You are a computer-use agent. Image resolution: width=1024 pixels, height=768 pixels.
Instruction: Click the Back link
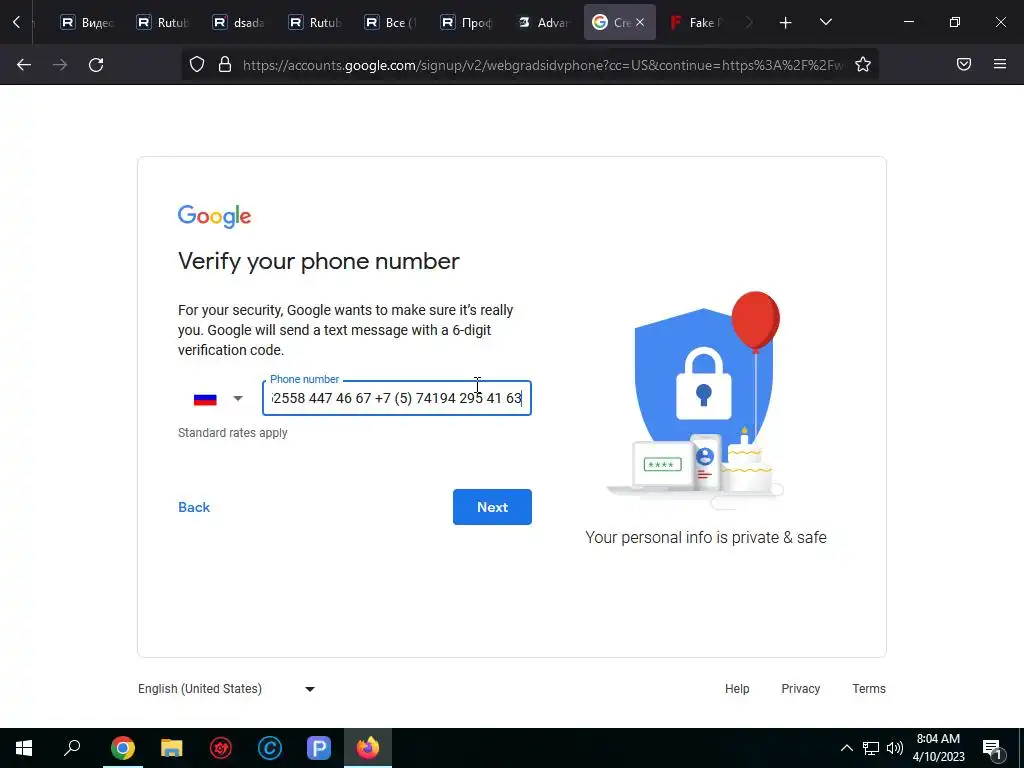(194, 507)
